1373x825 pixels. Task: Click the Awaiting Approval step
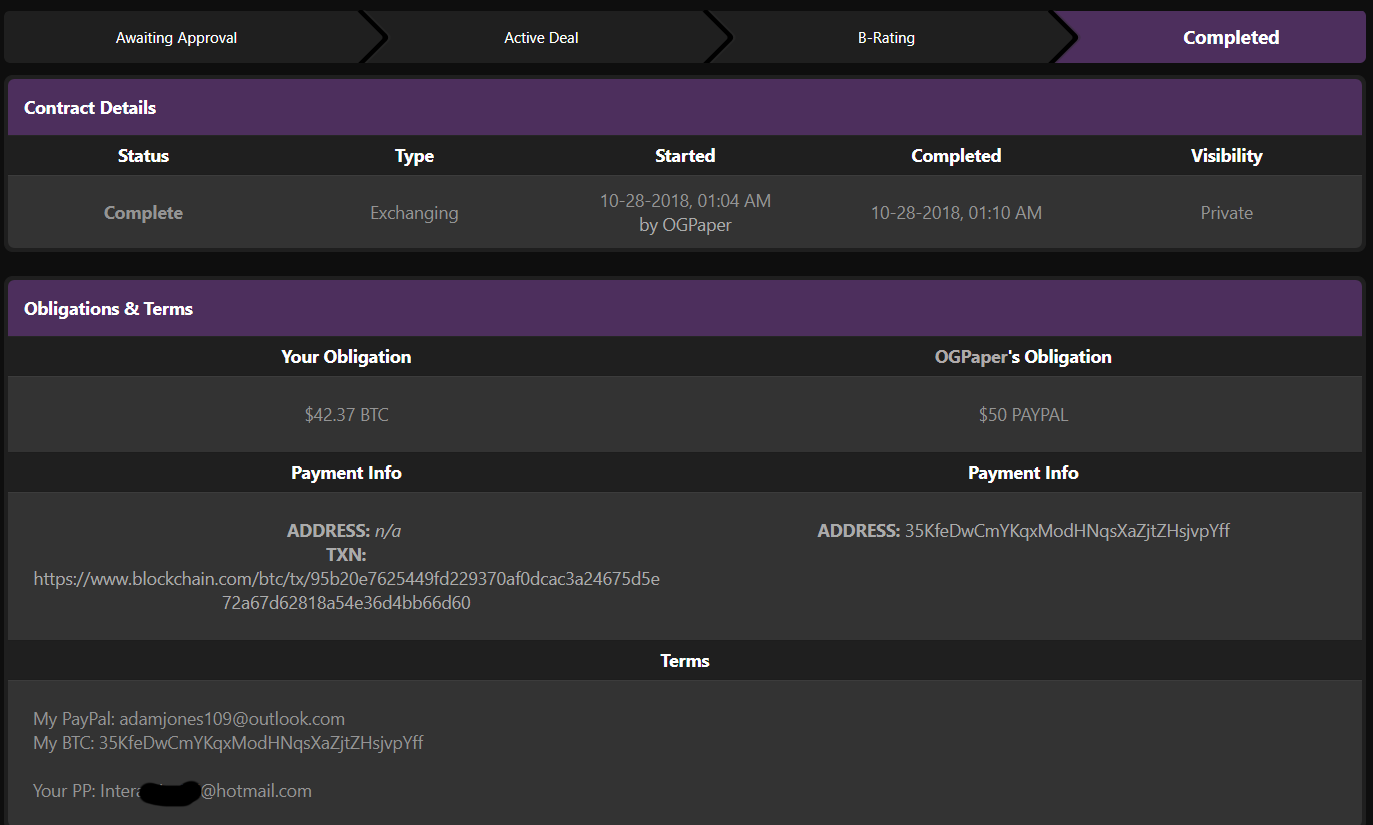coord(177,38)
